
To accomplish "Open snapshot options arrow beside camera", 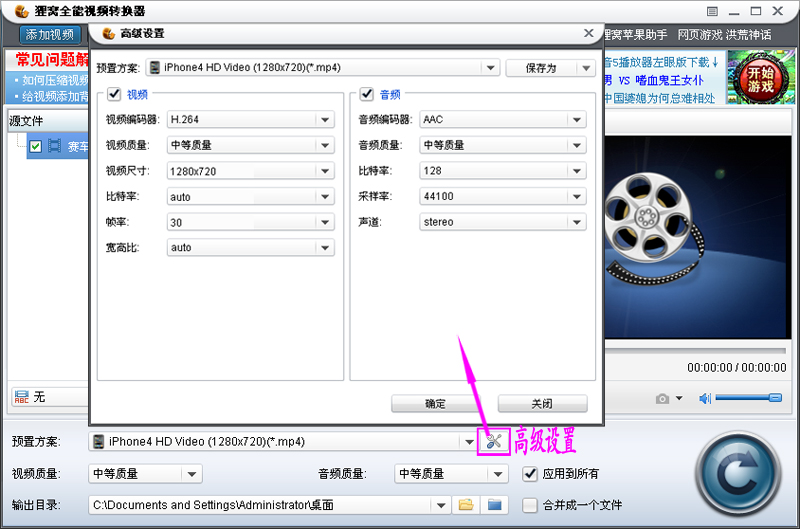I will [x=679, y=398].
